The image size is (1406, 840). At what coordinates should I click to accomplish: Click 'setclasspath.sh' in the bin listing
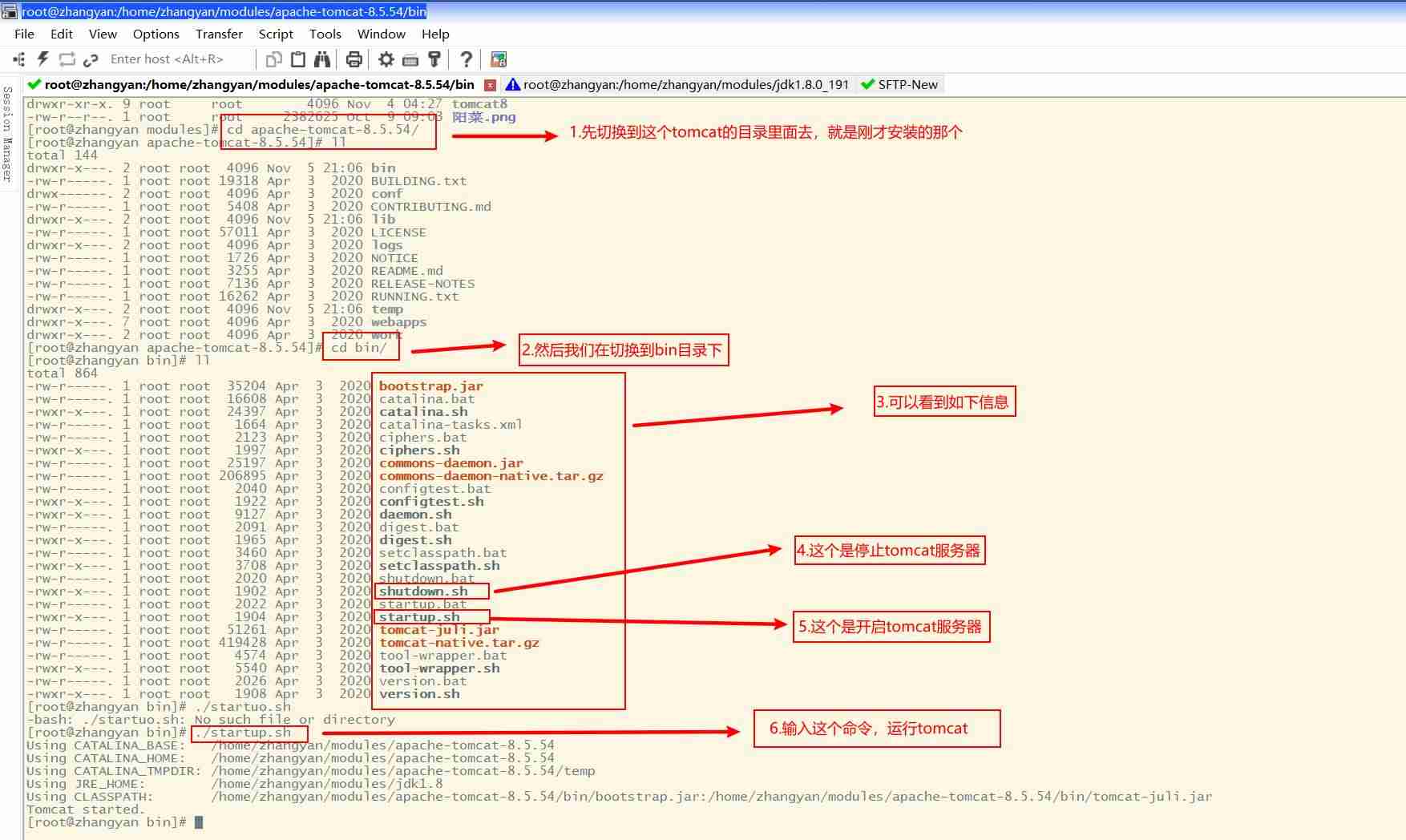[x=439, y=566]
